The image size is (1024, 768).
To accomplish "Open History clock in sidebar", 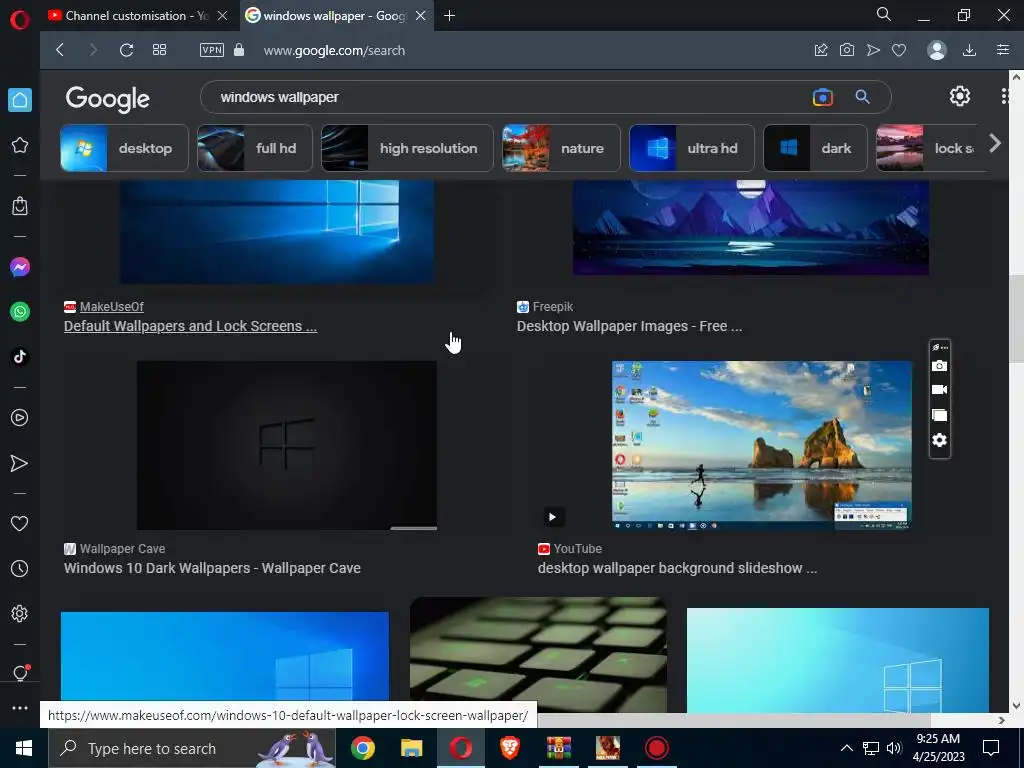I will coord(20,569).
